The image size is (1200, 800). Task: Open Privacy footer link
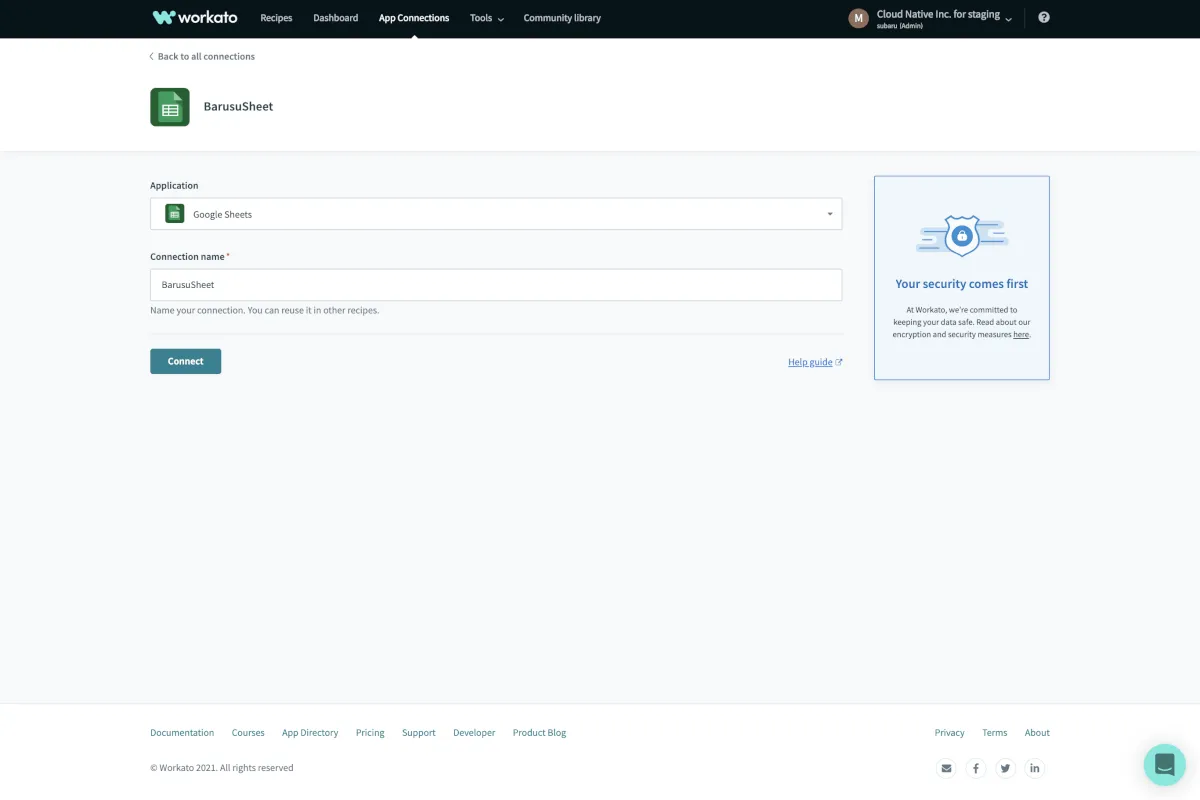pyautogui.click(x=950, y=733)
